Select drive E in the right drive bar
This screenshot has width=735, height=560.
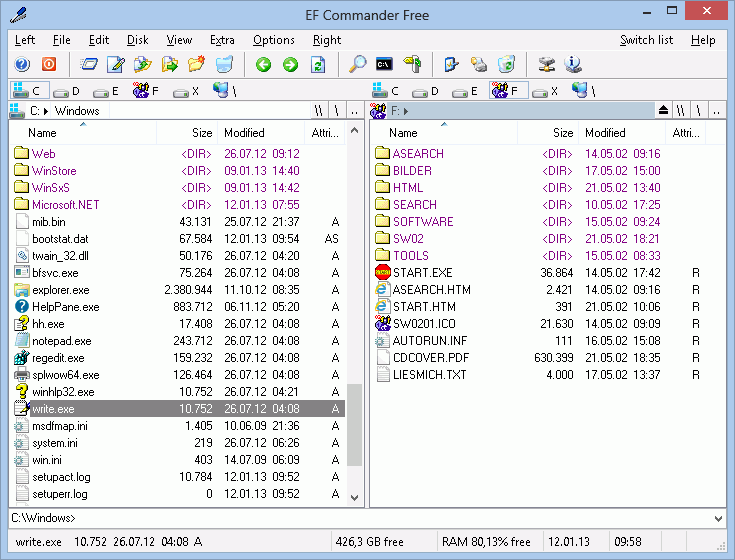click(x=465, y=91)
